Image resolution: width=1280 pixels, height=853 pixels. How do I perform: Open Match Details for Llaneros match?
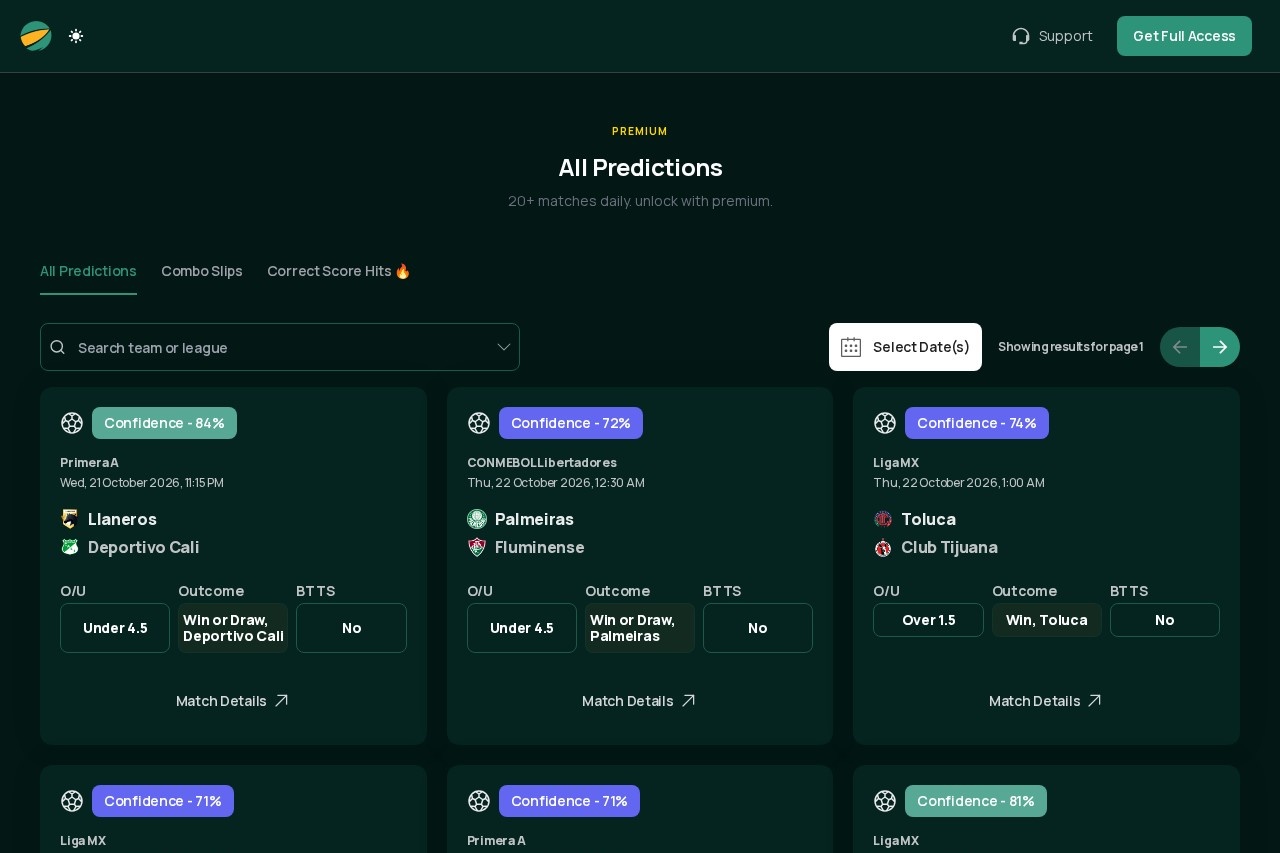click(x=233, y=701)
